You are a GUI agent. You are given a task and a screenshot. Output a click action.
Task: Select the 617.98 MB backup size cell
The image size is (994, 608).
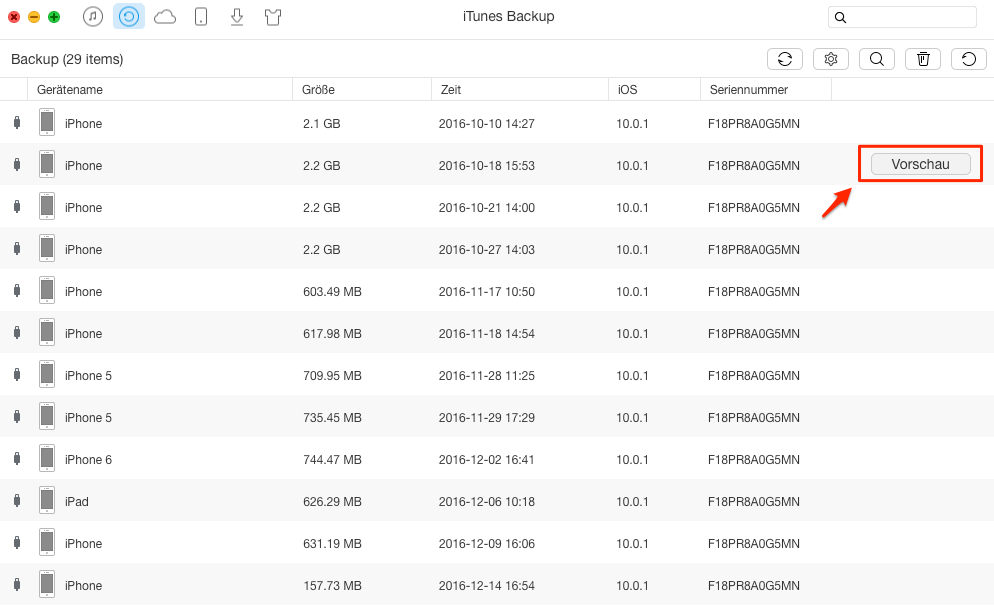(332, 333)
